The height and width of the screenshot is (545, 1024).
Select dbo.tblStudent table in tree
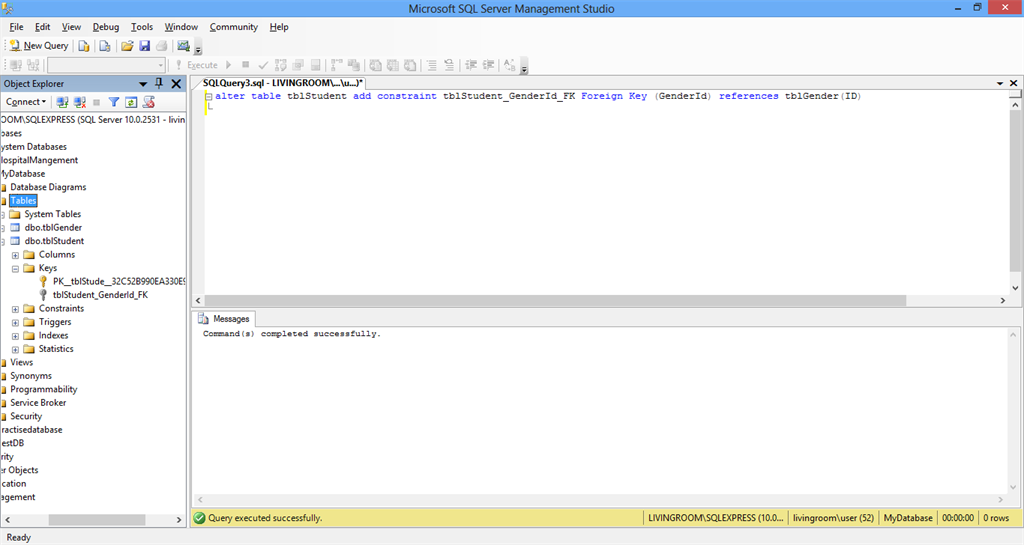(54, 241)
